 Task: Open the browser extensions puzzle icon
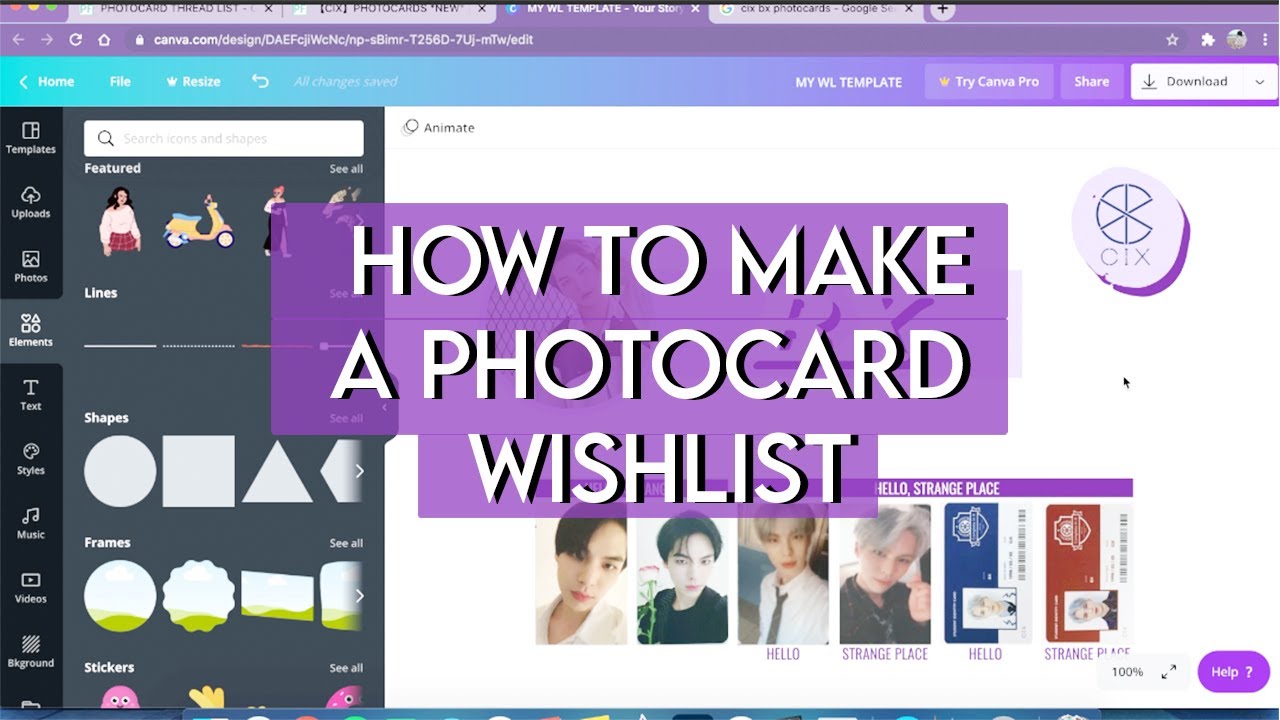pos(1207,40)
